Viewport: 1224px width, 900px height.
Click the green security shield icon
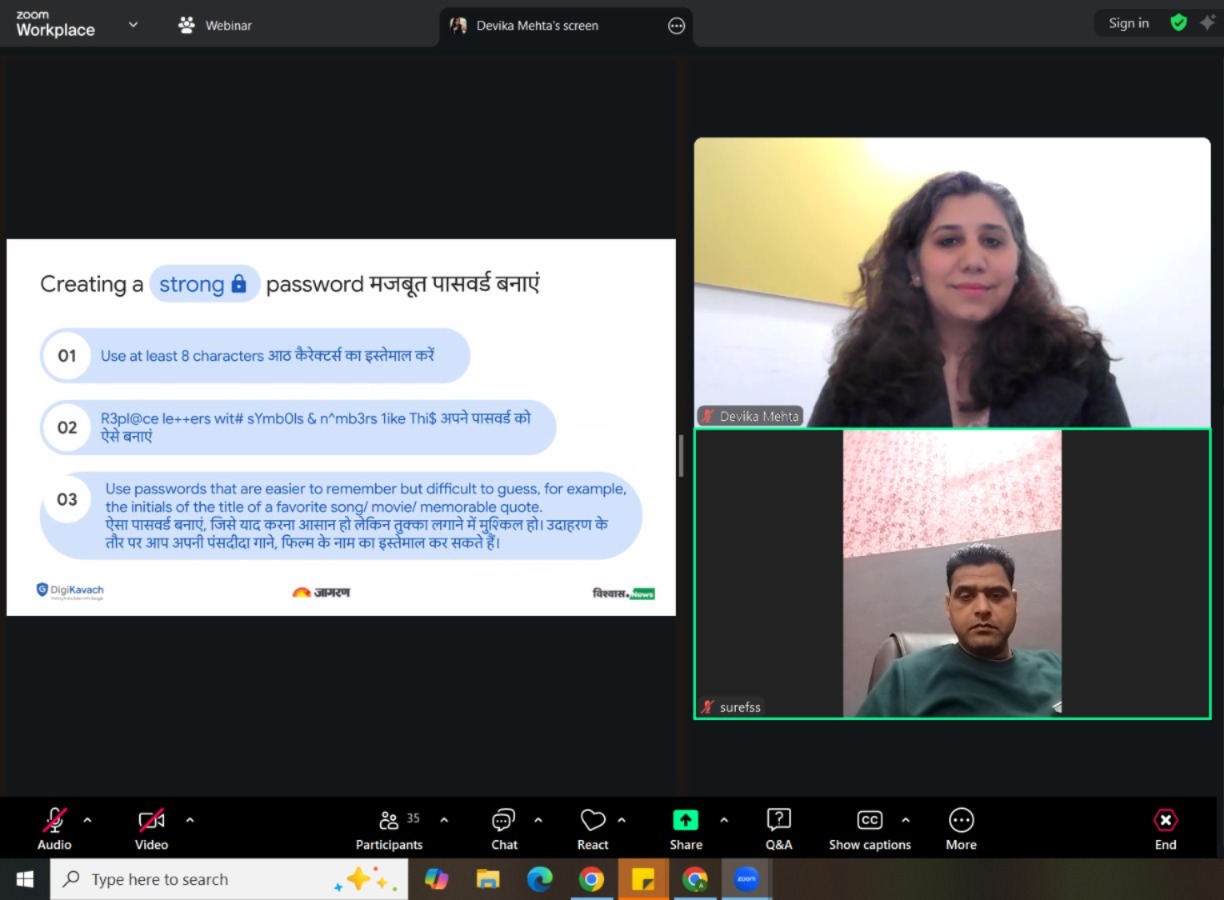(1179, 23)
